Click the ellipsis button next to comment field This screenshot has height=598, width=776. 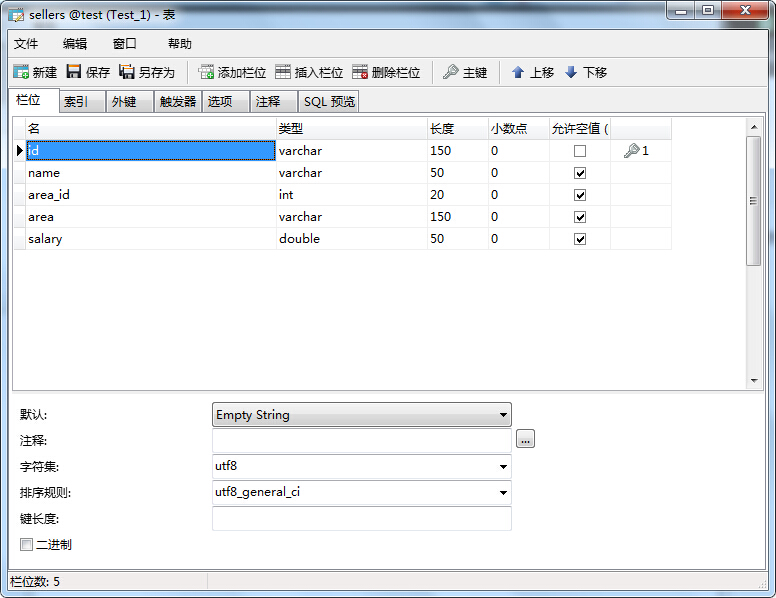click(525, 439)
